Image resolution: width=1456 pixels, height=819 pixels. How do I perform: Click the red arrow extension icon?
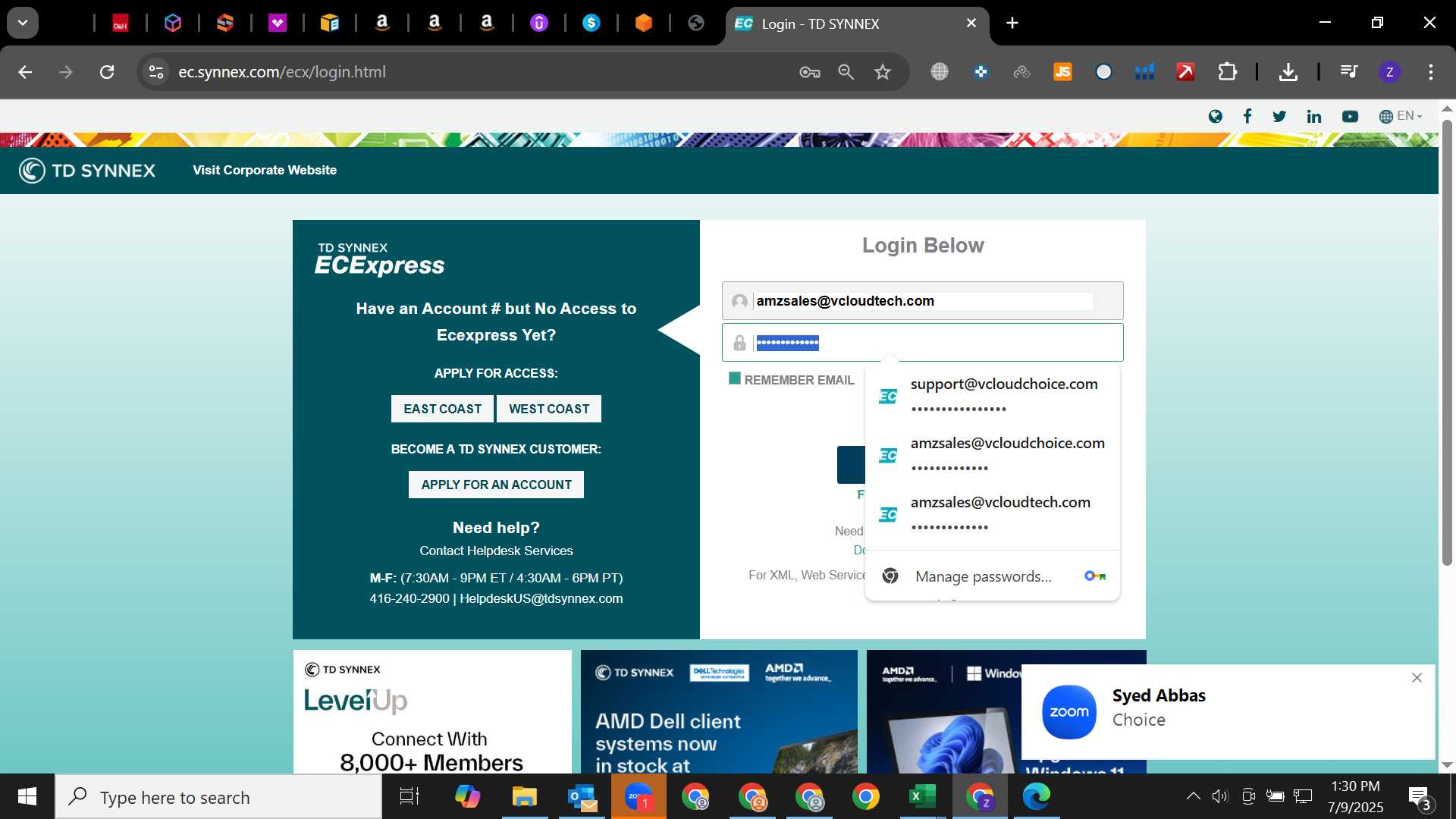point(1186,72)
